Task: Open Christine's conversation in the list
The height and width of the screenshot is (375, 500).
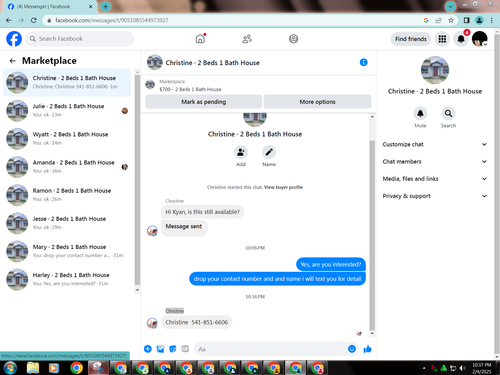Action: click(67, 82)
